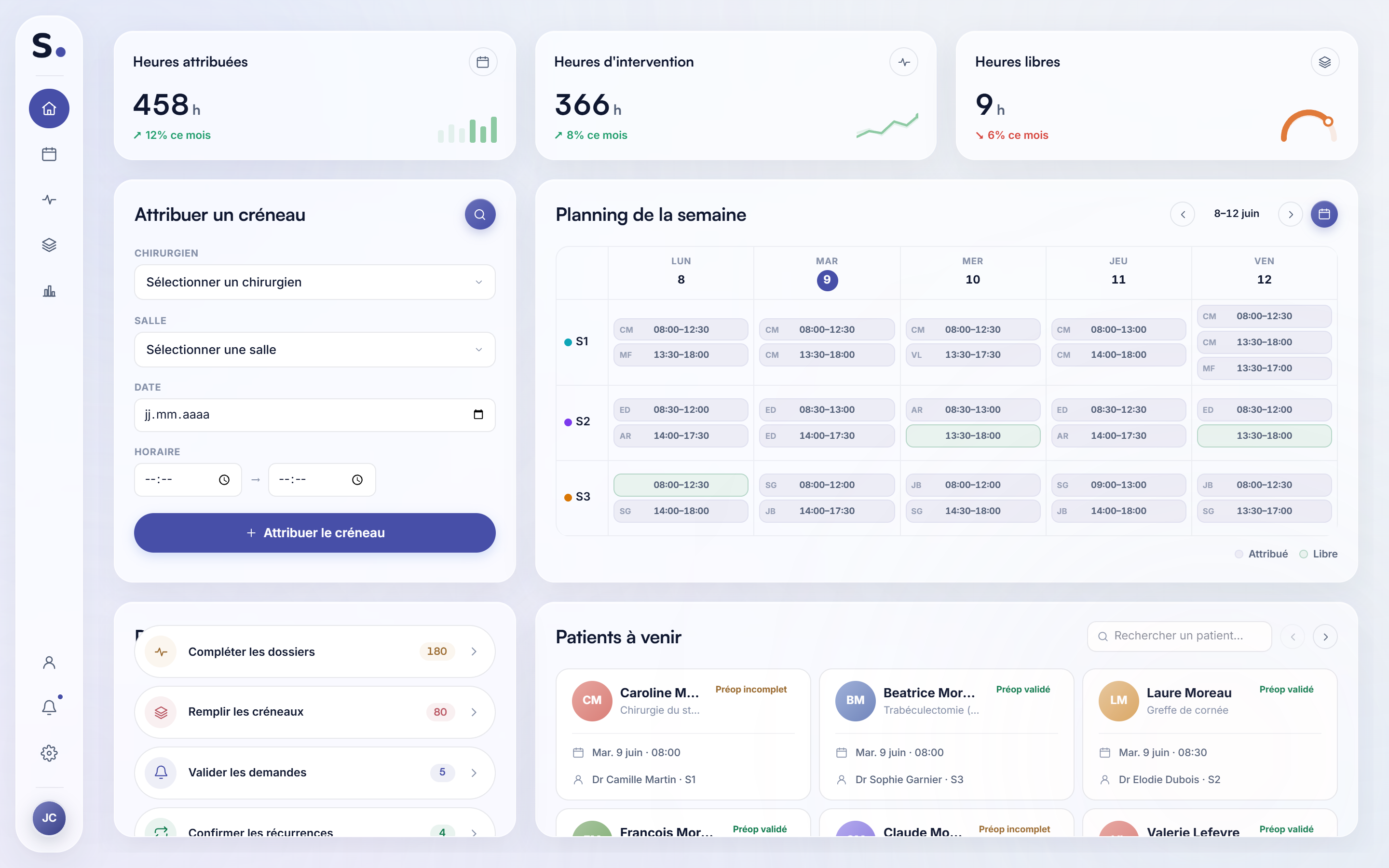Screen dimensions: 1389x868
Task: Click the Préop incomplet status on Caroline M...
Action: (751, 690)
